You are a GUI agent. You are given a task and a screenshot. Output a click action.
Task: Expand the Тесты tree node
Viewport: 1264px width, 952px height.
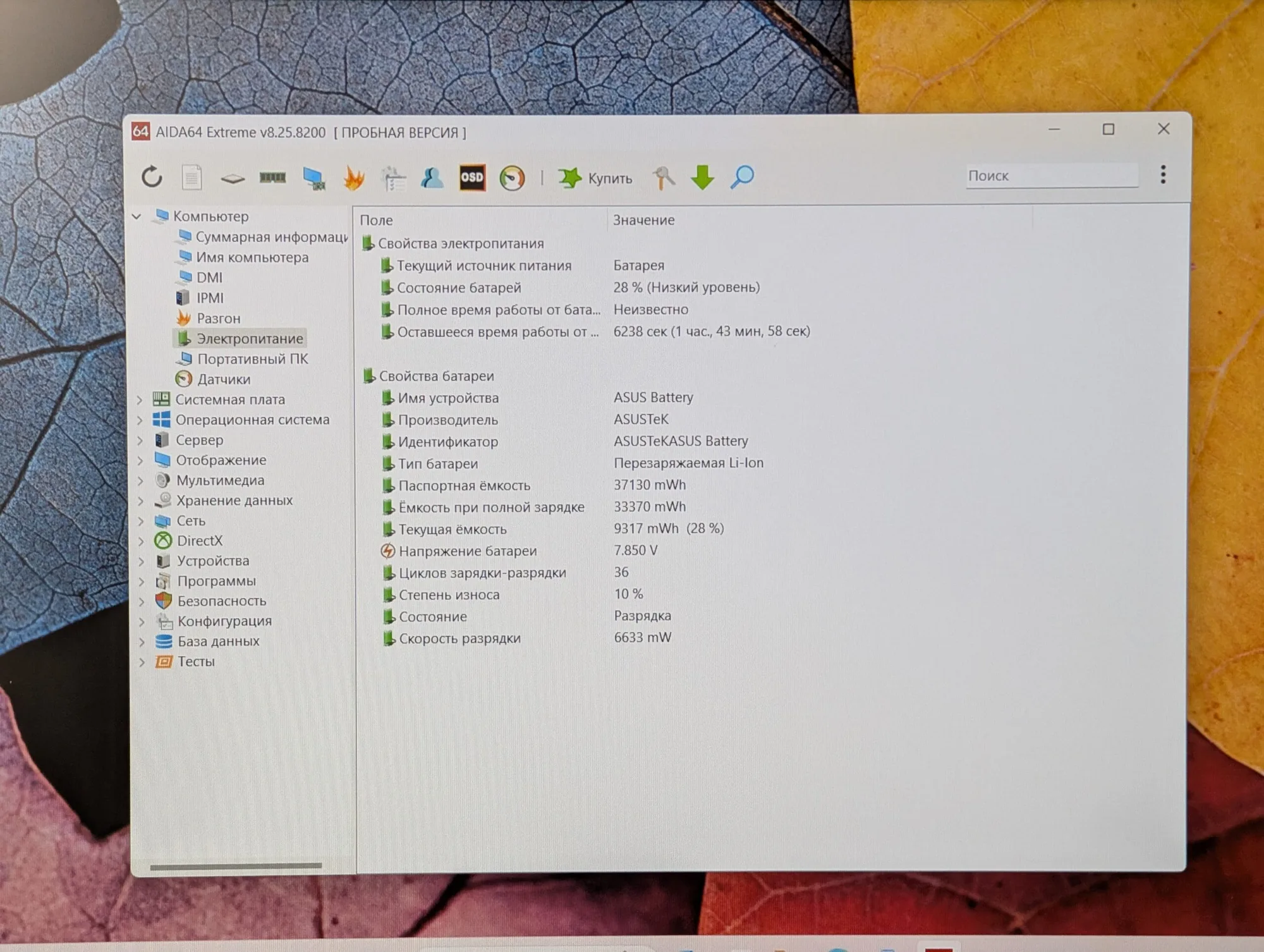point(142,662)
